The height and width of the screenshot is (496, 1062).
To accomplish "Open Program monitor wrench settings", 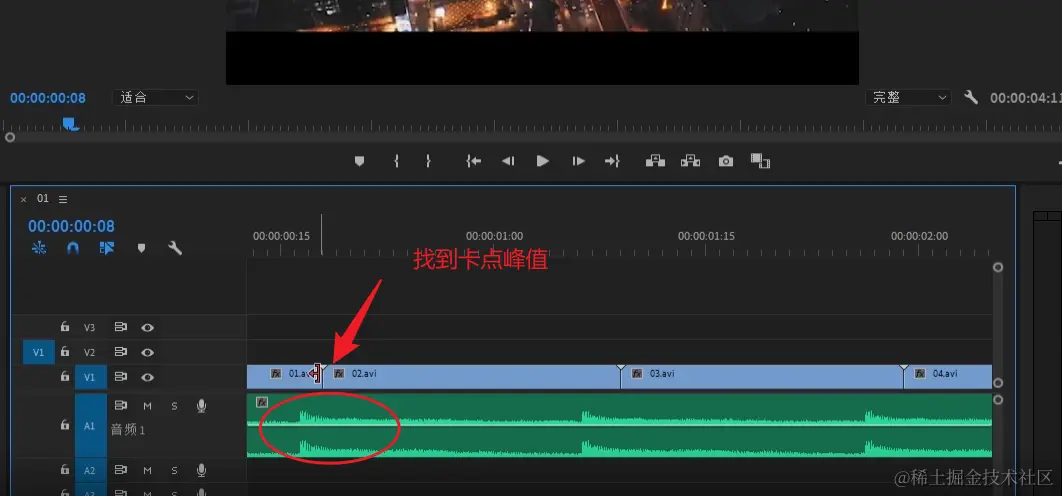I will pyautogui.click(x=971, y=98).
